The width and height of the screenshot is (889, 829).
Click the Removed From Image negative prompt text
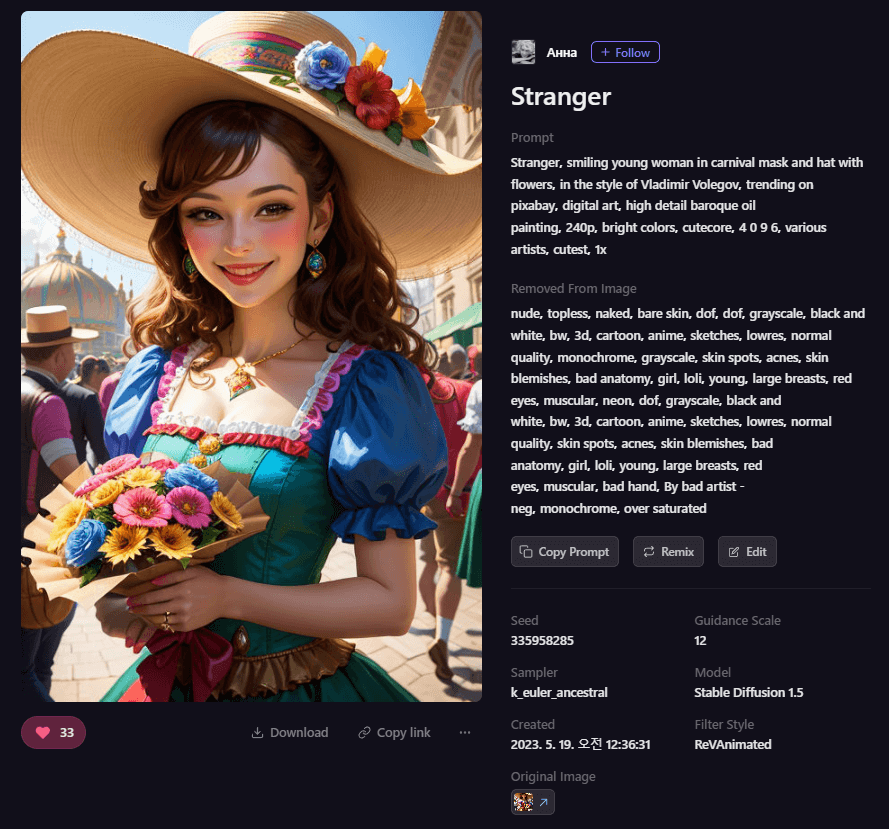pyautogui.click(x=688, y=411)
